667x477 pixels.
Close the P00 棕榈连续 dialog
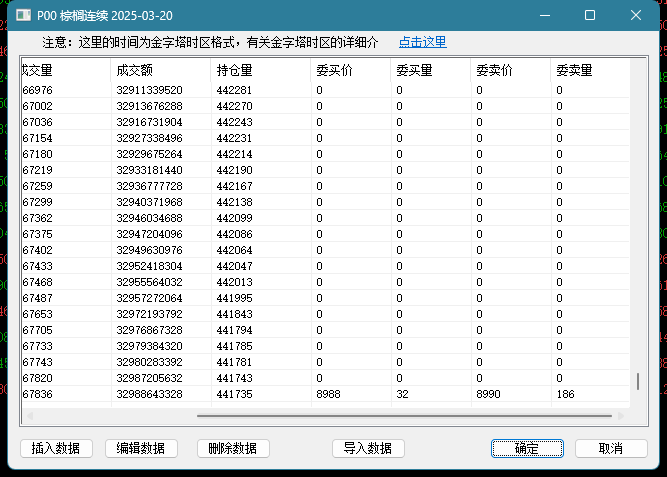636,16
